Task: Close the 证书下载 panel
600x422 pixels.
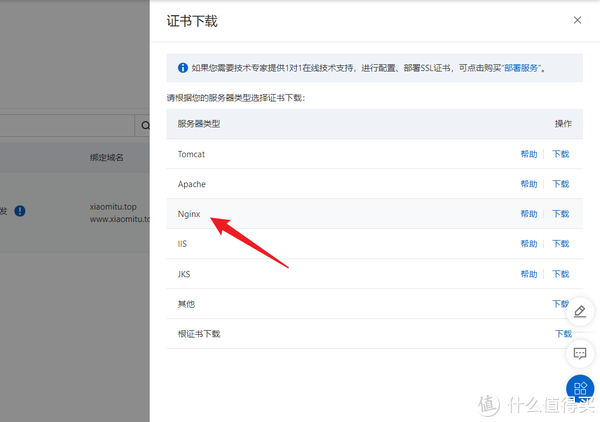Action: [x=577, y=20]
